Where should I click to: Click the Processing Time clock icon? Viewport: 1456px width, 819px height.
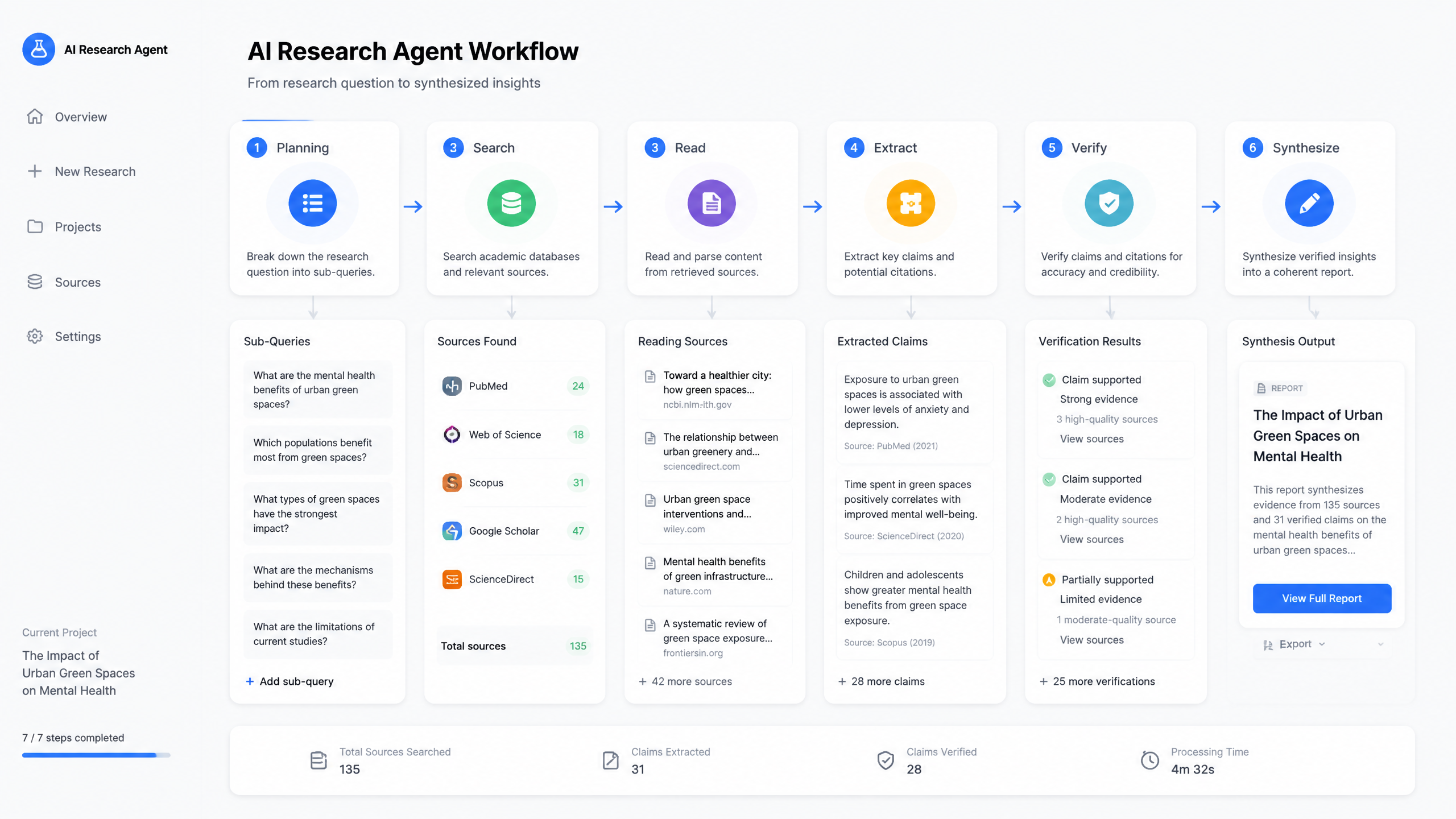point(1150,760)
